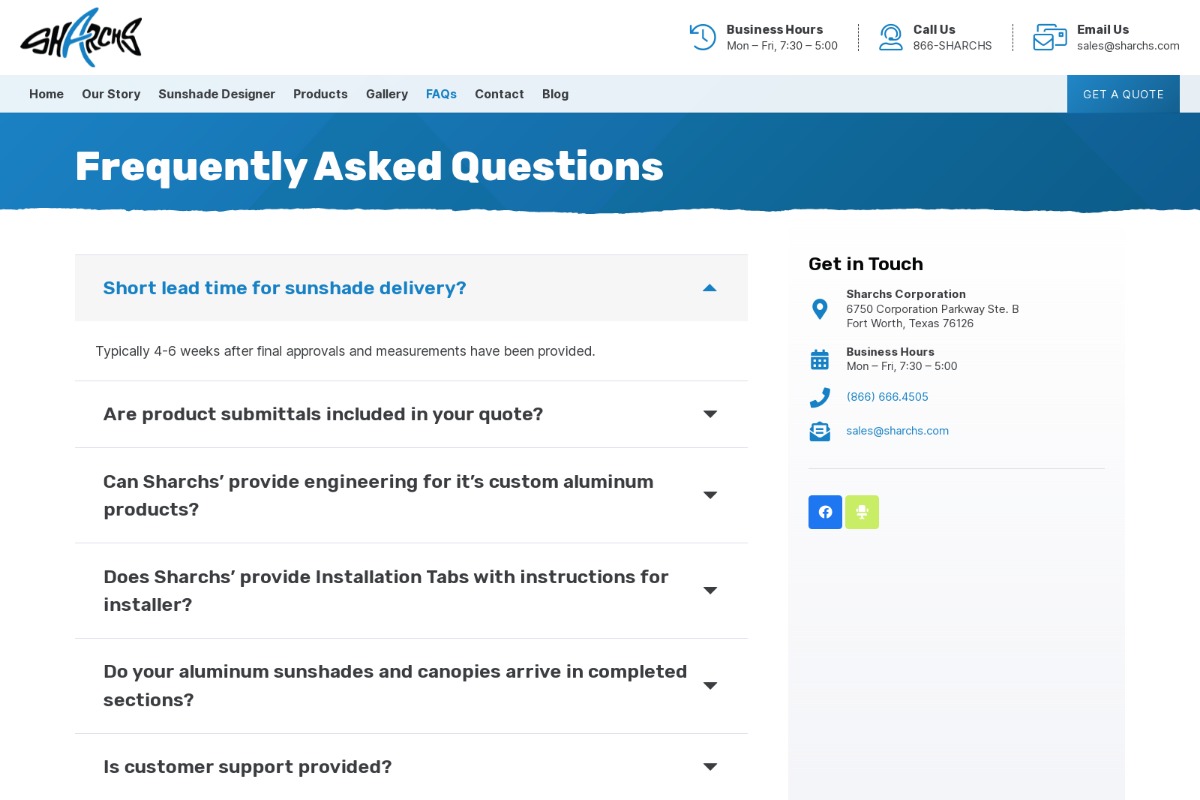Click the Call Us headset icon

click(890, 37)
